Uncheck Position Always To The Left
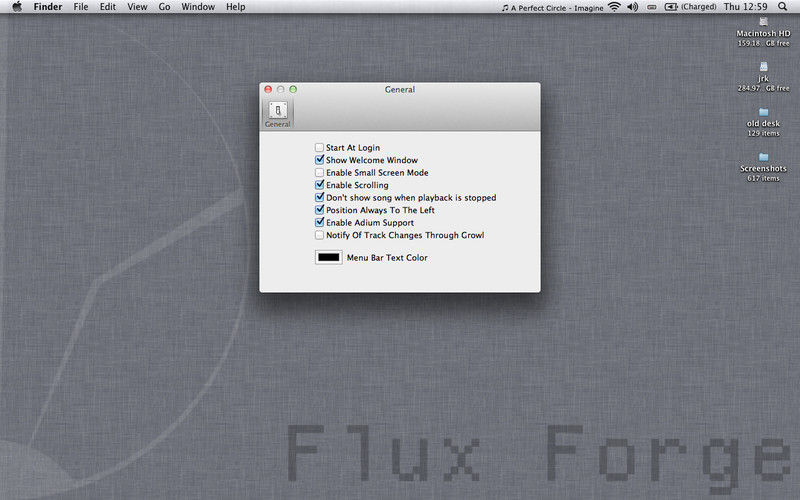Screen dimensions: 800x500 (319, 210)
